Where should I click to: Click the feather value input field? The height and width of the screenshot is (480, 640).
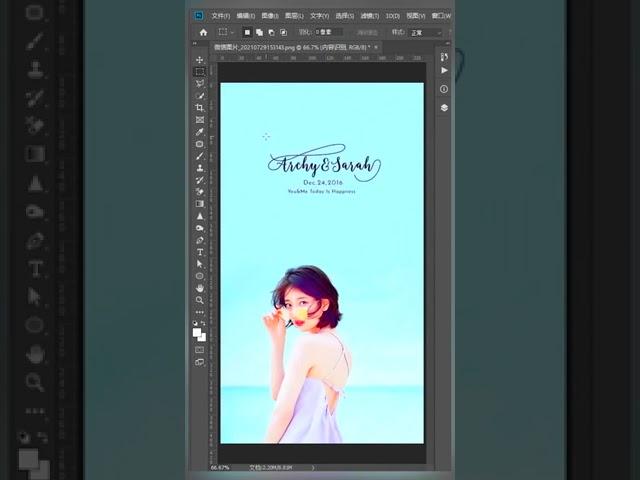click(328, 32)
